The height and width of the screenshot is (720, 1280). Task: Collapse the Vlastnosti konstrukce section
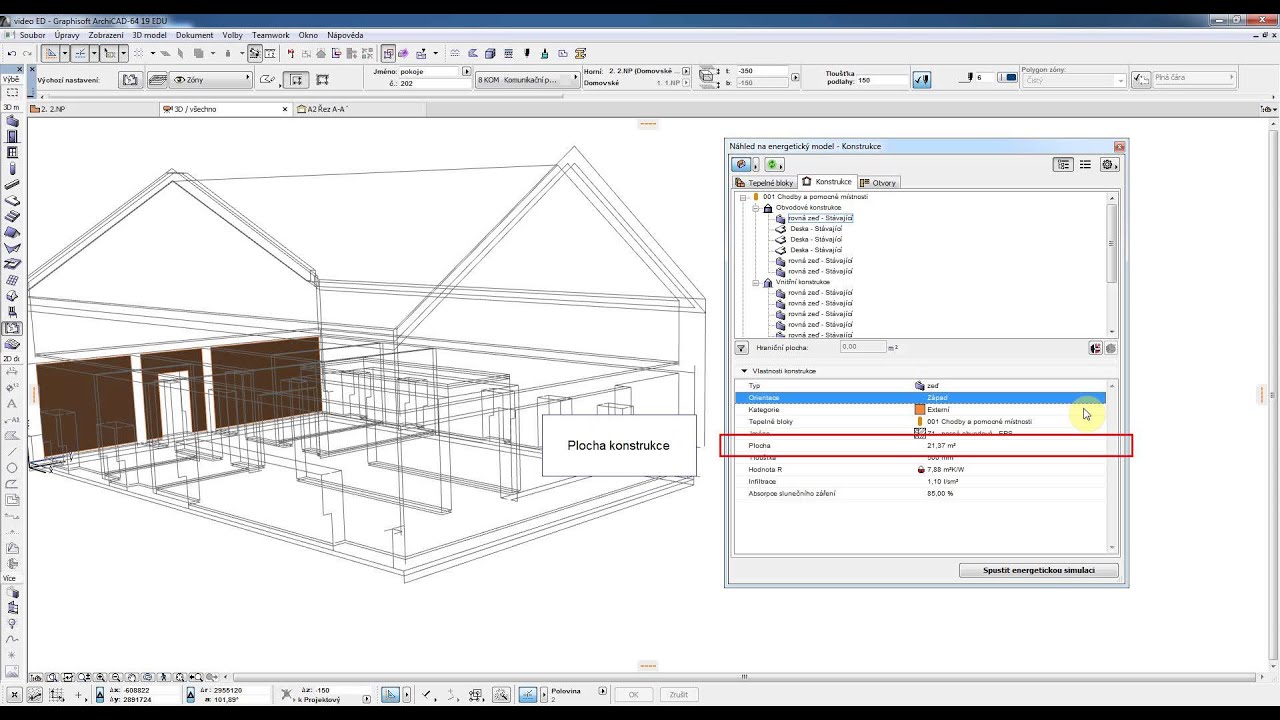744,371
